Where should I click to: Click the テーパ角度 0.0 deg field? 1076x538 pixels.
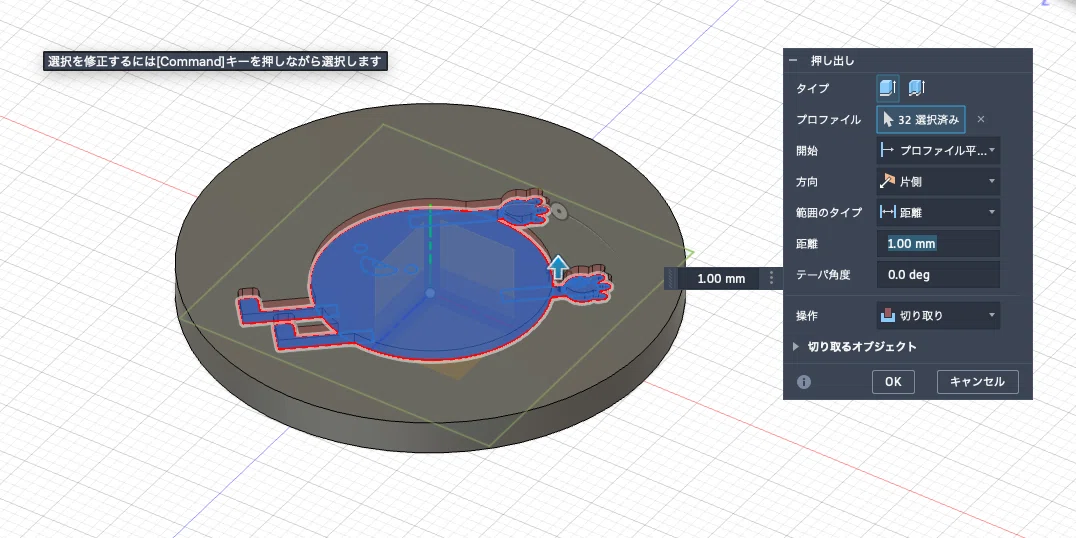tap(938, 274)
